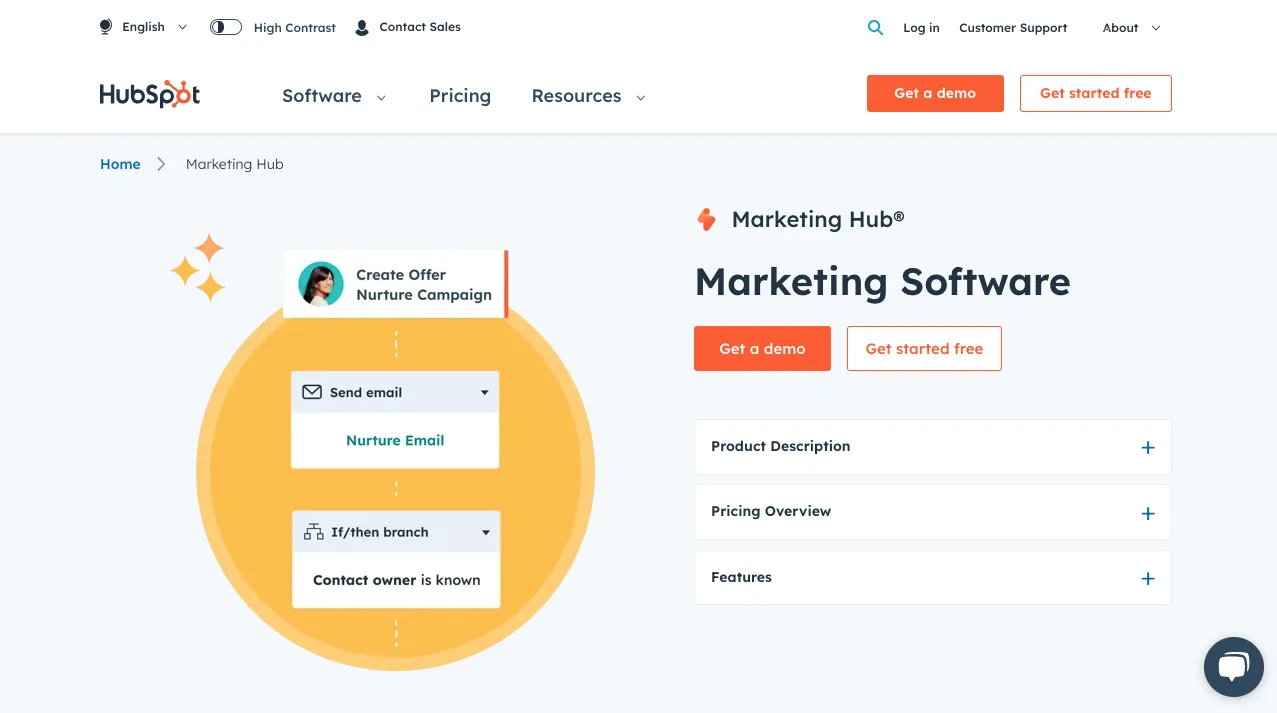This screenshot has height=713, width=1277.
Task: Expand the Pricing Overview section
Action: [x=932, y=512]
